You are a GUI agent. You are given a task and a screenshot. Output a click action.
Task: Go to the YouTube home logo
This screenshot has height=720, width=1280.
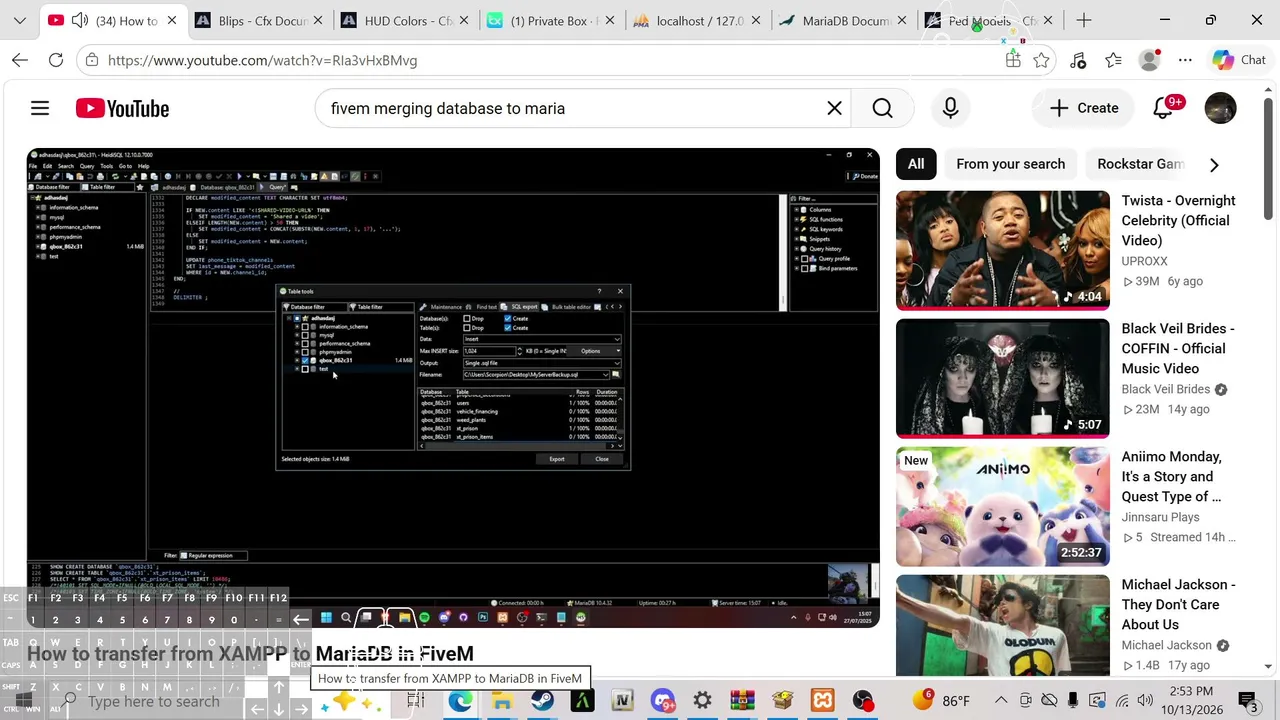122,108
